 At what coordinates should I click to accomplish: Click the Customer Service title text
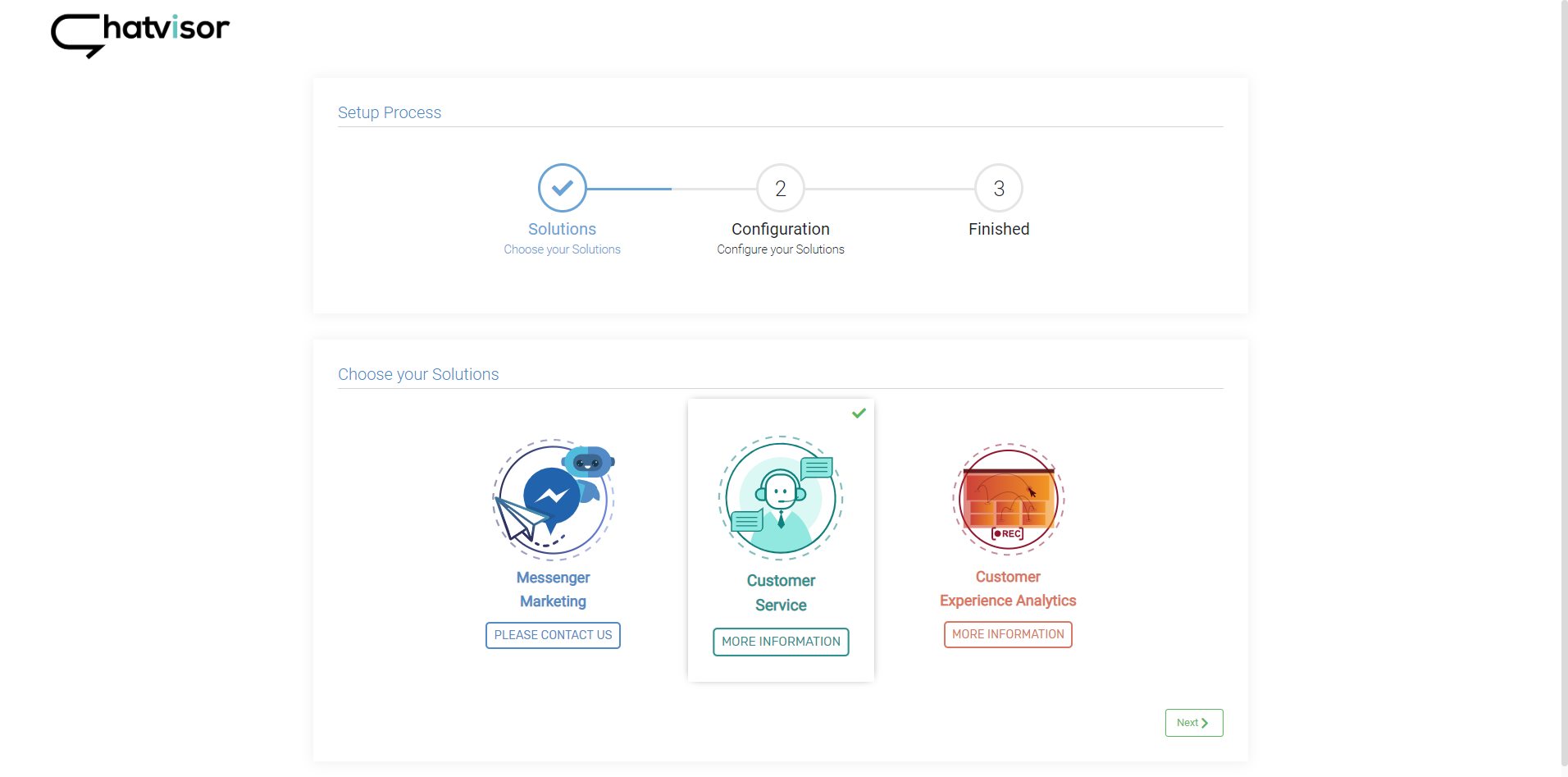[781, 592]
